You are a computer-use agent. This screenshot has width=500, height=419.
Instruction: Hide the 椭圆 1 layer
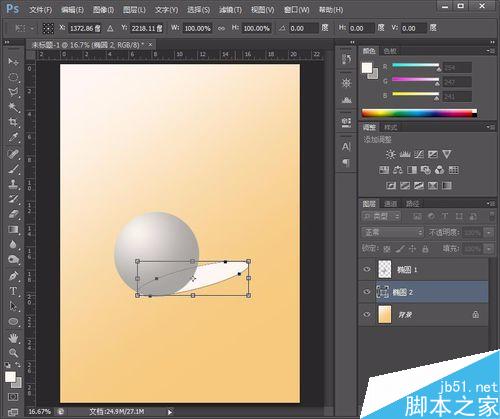[x=367, y=269]
